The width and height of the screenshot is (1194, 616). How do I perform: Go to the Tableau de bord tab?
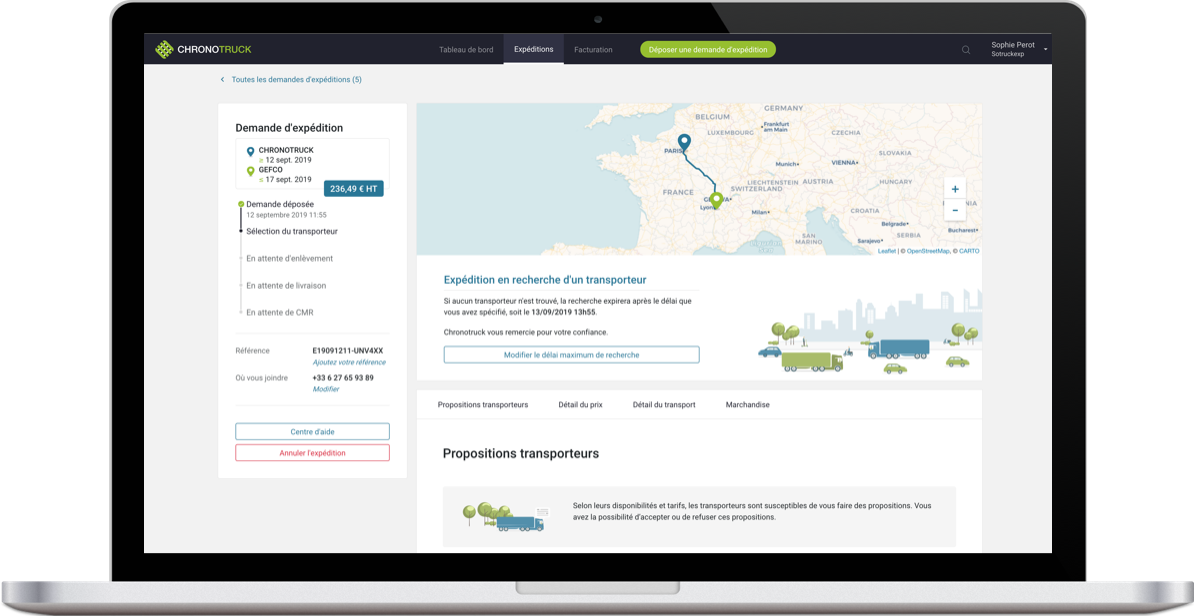click(x=467, y=48)
